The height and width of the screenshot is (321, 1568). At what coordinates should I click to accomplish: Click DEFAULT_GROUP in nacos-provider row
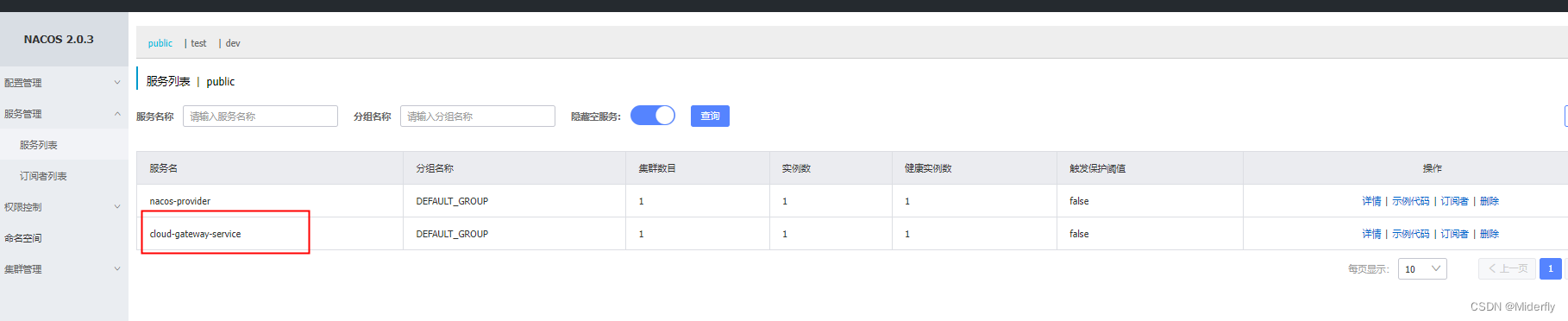coord(452,201)
